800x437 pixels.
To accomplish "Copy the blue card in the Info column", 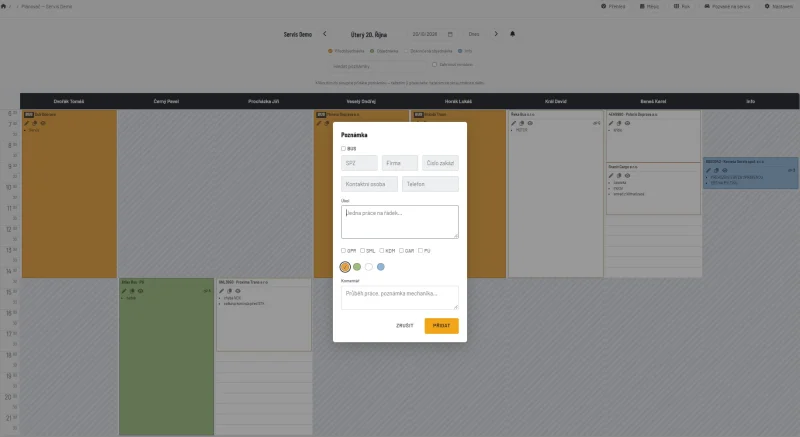I will point(717,170).
